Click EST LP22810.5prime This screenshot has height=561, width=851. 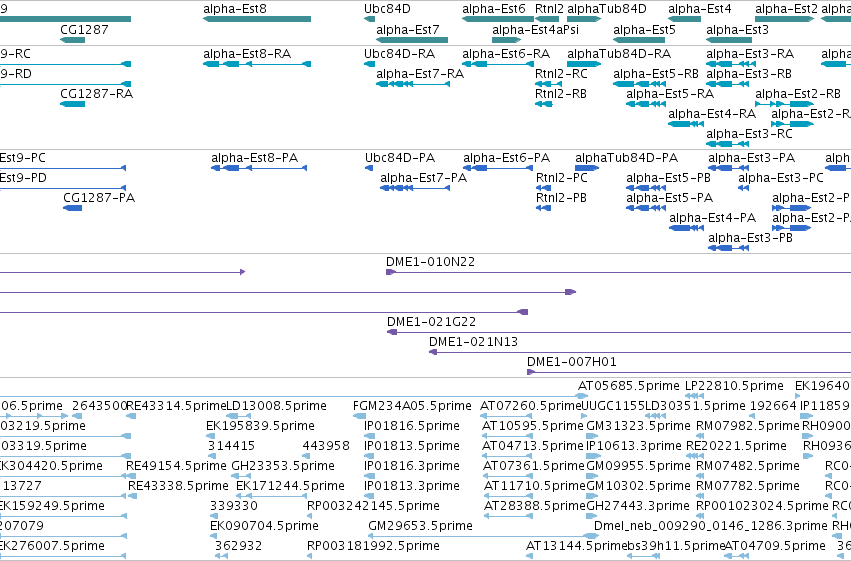pos(734,386)
